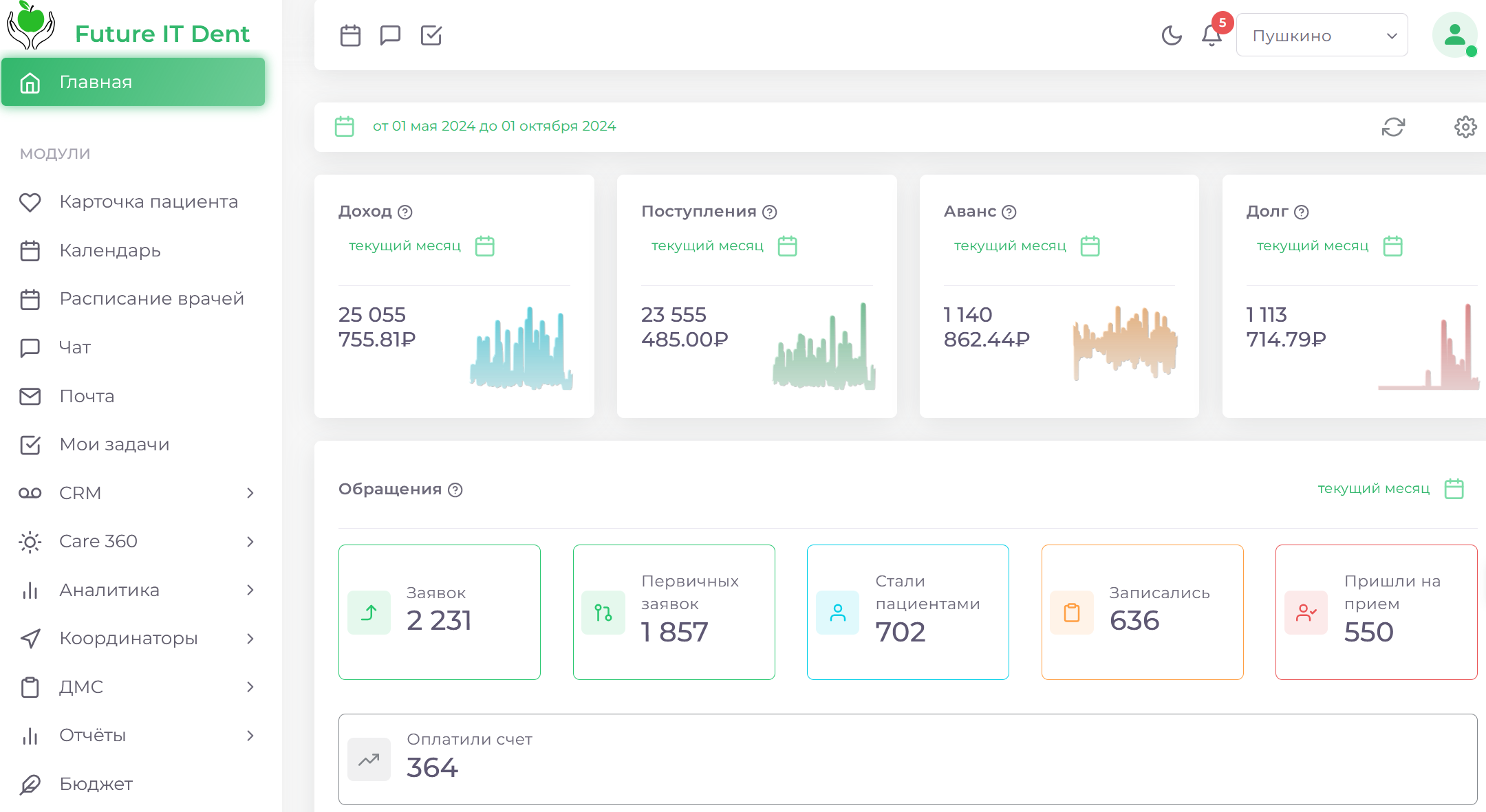
Task: Open the chat bubble icon in top toolbar
Action: 390,35
